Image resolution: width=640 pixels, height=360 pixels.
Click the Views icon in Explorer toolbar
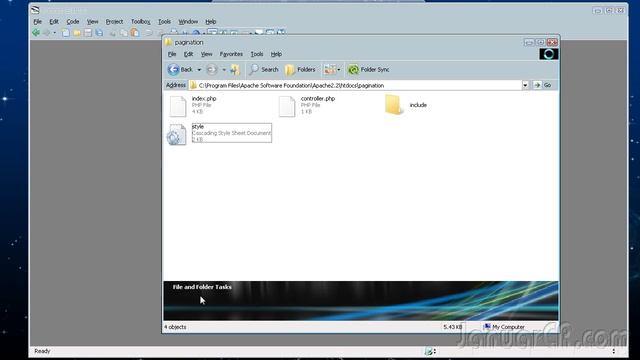[x=330, y=70]
